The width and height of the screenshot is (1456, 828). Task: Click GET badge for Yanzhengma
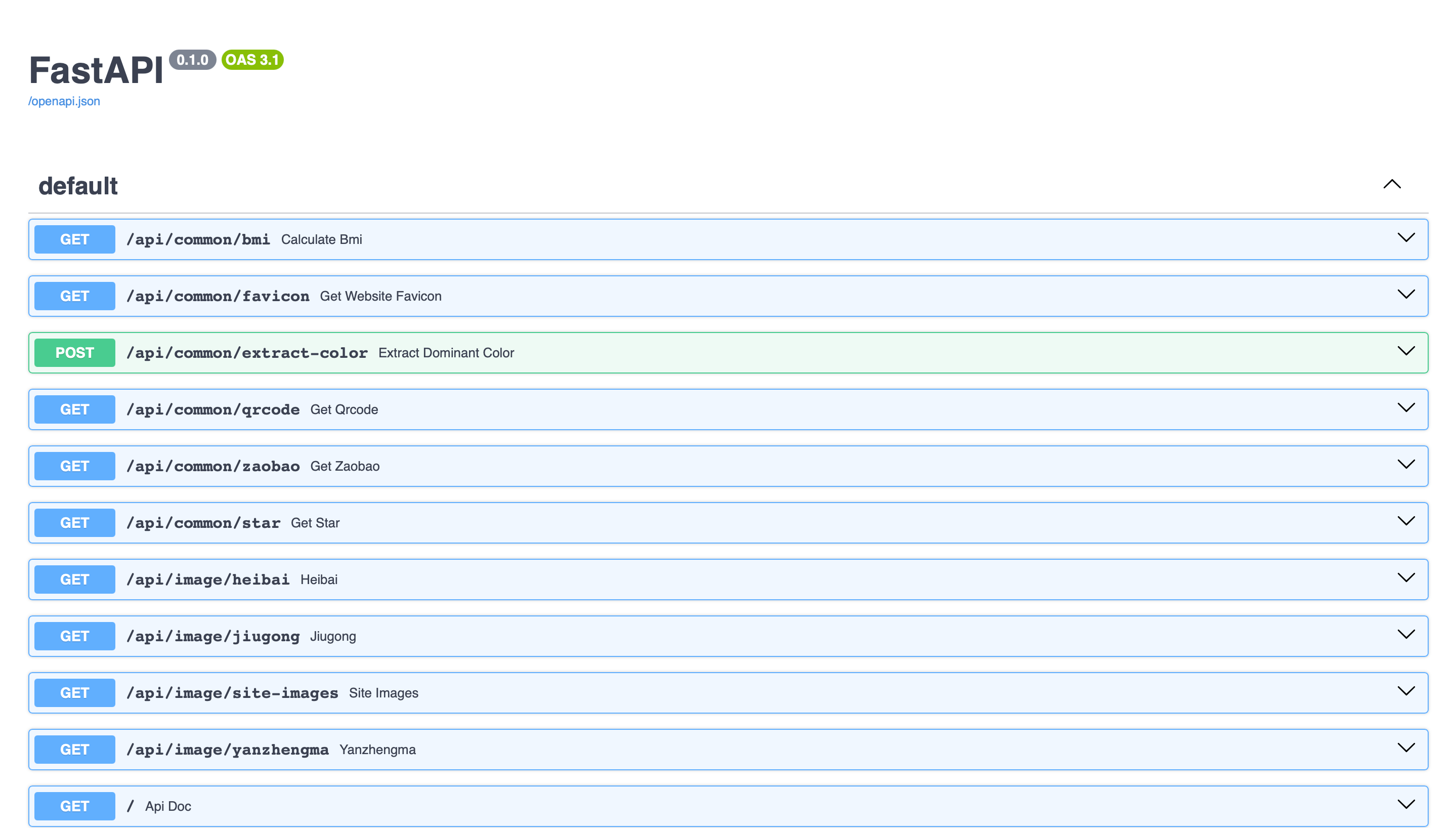point(74,750)
